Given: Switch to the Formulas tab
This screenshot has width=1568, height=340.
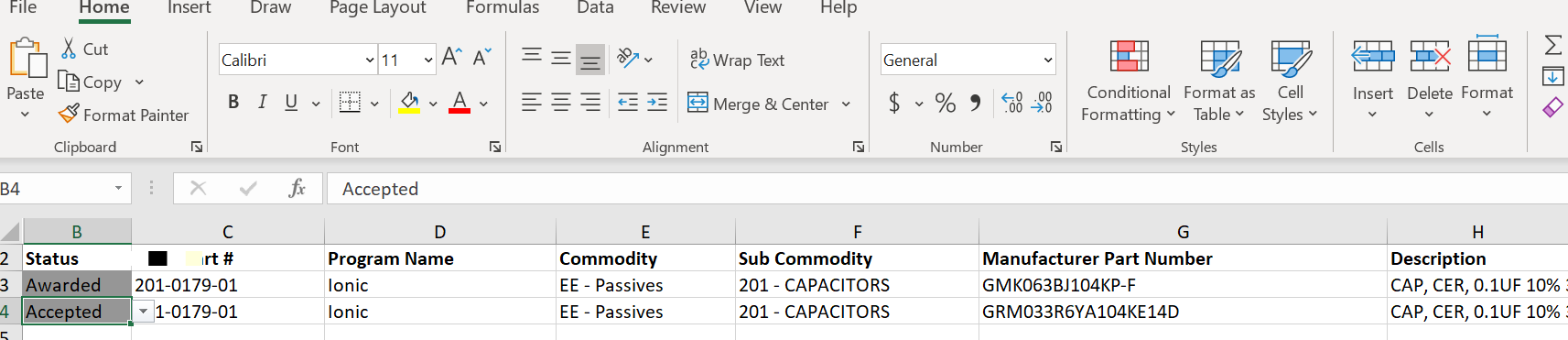Looking at the screenshot, I should 503,8.
